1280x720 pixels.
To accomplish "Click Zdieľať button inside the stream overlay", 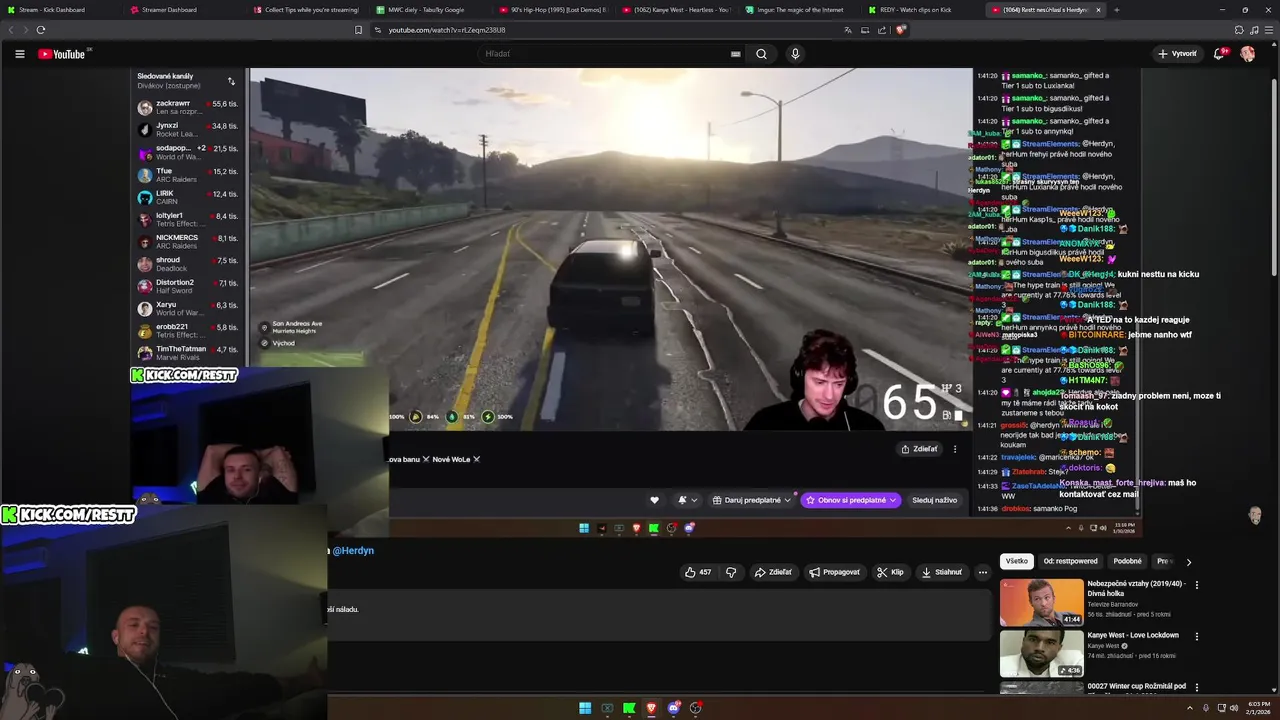I will tap(919, 449).
